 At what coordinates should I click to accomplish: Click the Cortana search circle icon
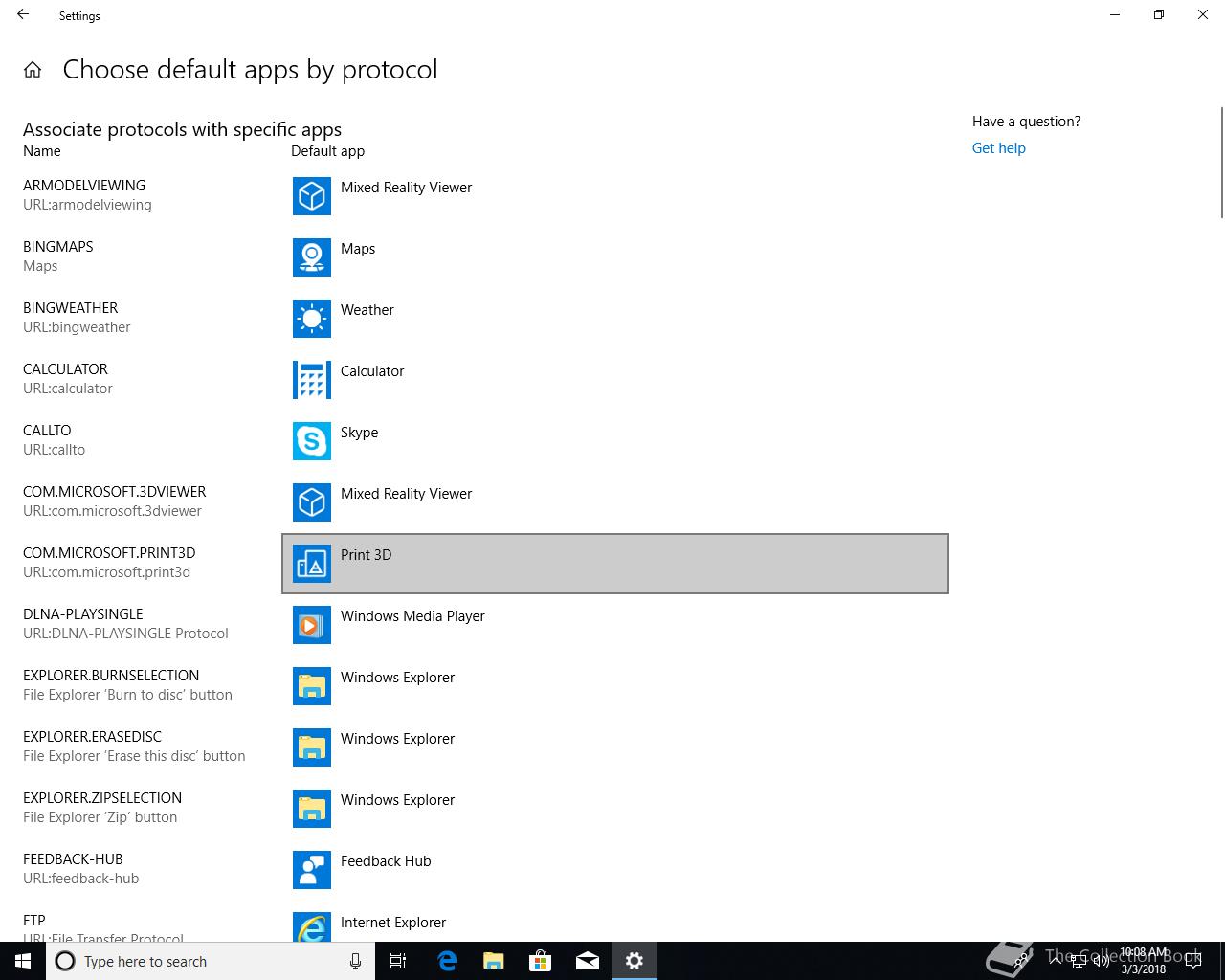65,961
